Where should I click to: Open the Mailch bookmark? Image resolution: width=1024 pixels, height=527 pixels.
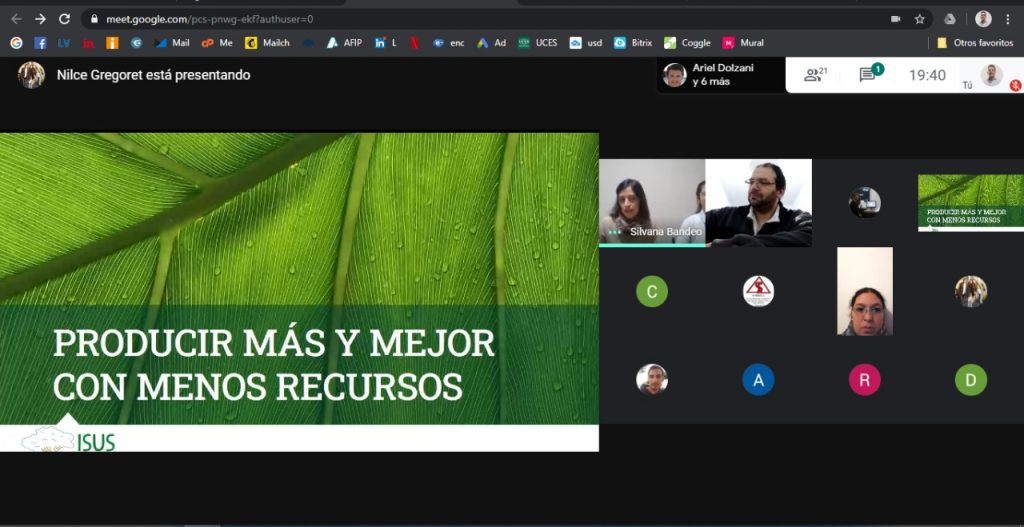(x=268, y=43)
